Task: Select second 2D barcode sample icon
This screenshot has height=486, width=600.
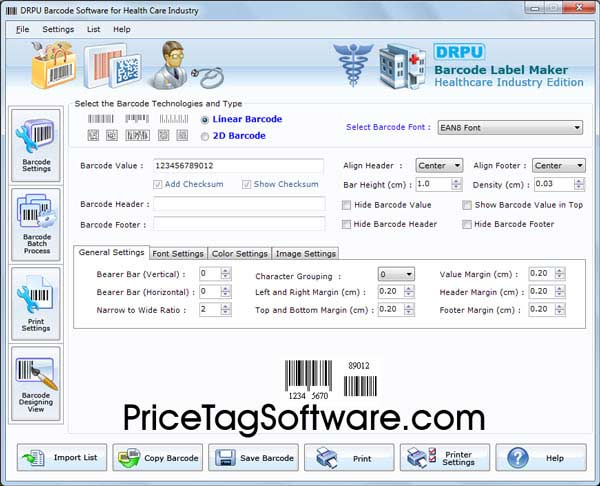Action: [112, 135]
